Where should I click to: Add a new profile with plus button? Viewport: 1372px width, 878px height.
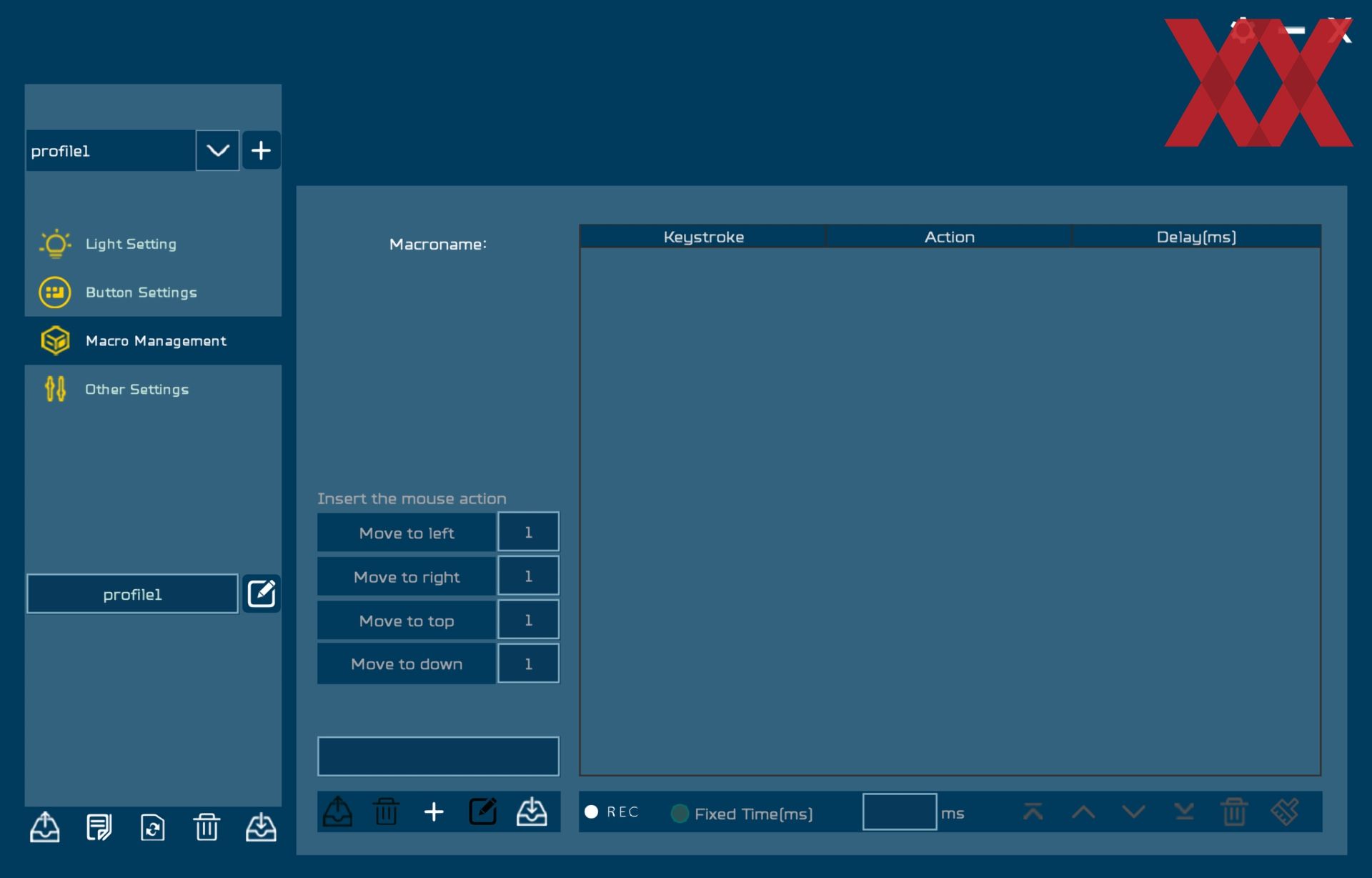click(261, 150)
